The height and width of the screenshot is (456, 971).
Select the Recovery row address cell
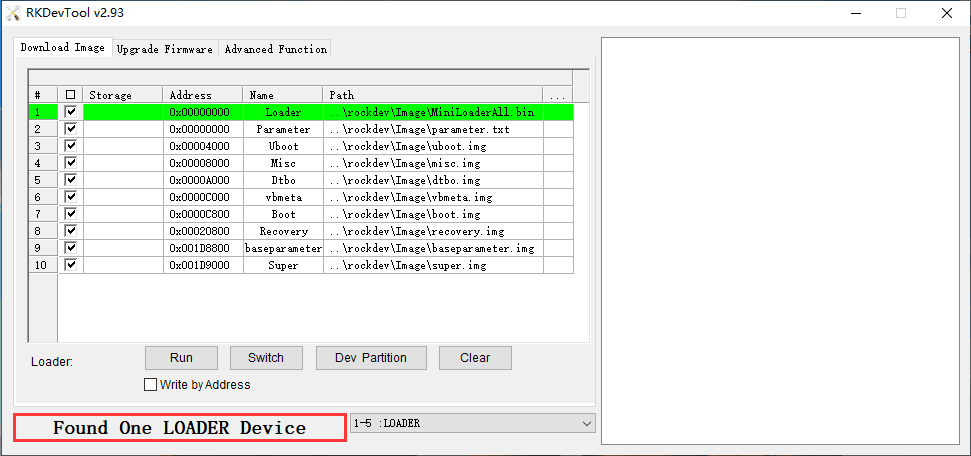(x=202, y=231)
